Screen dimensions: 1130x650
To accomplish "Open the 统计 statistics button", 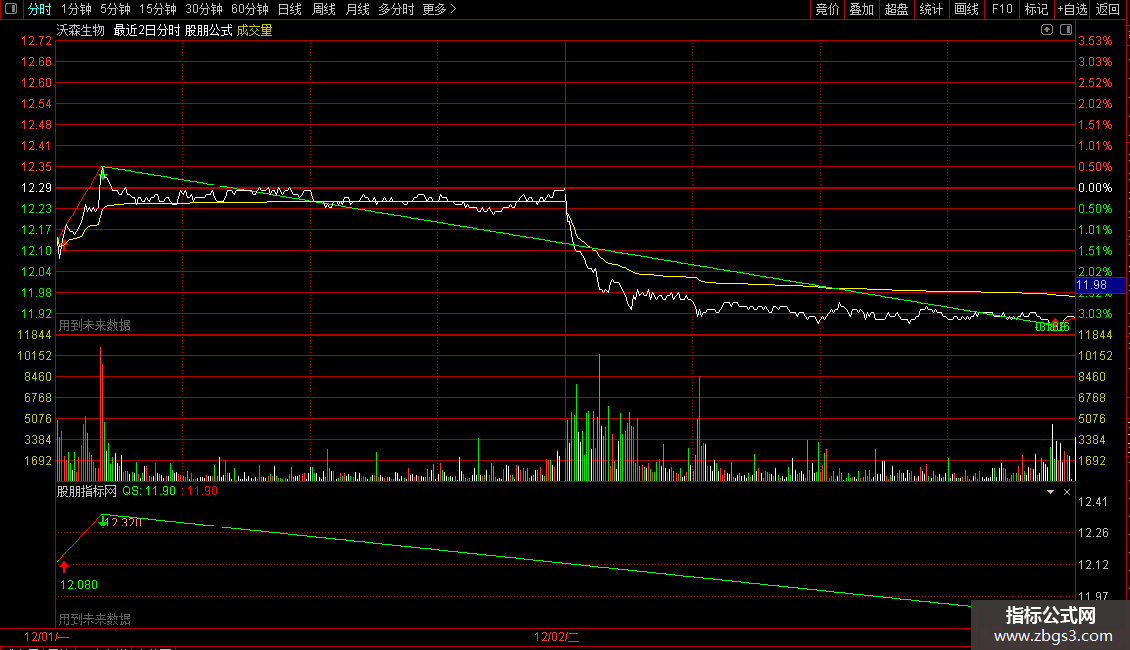I will pos(931,9).
